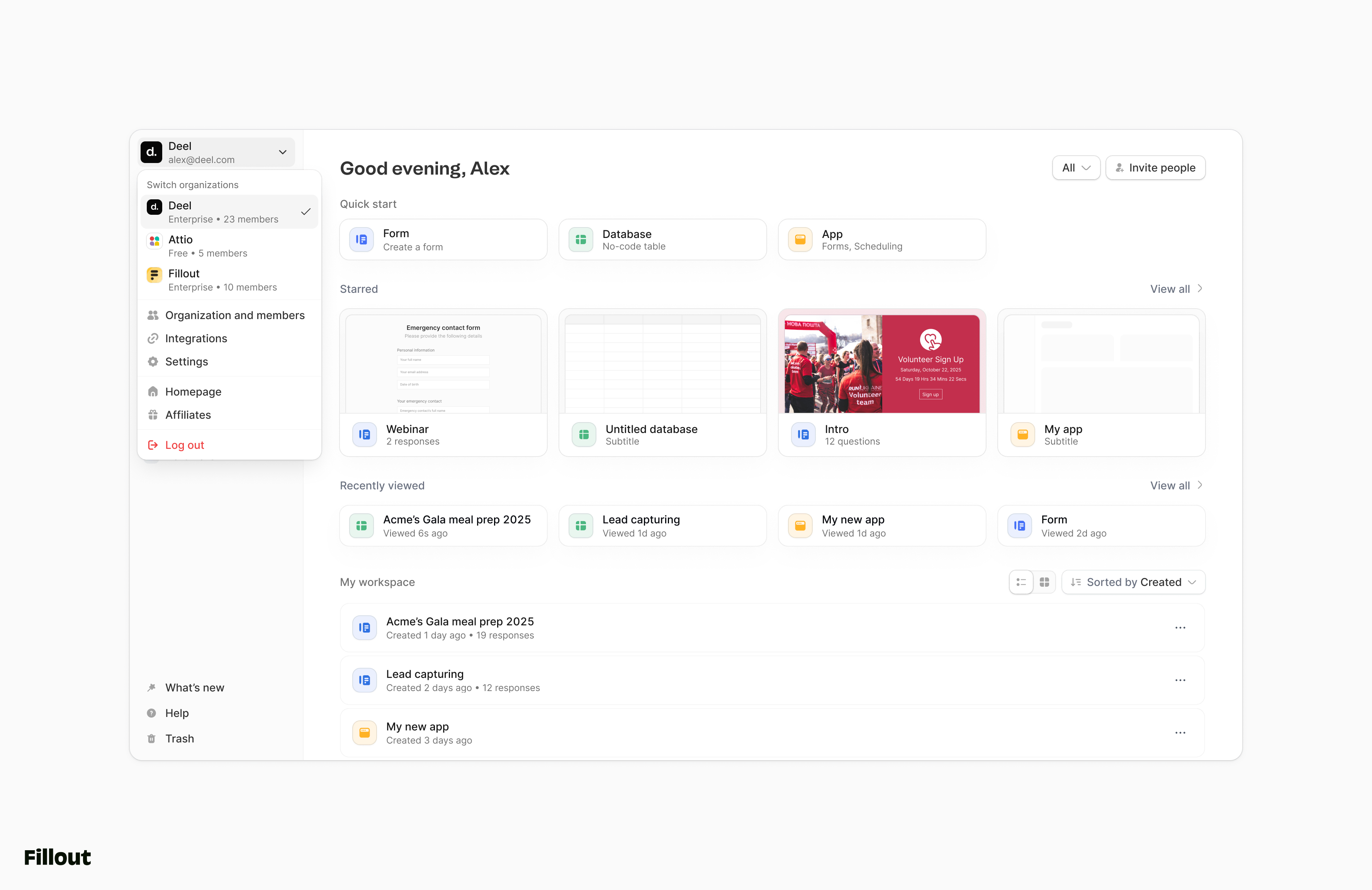Switch workspace to list view
Image resolution: width=1372 pixels, height=890 pixels.
tap(1021, 582)
